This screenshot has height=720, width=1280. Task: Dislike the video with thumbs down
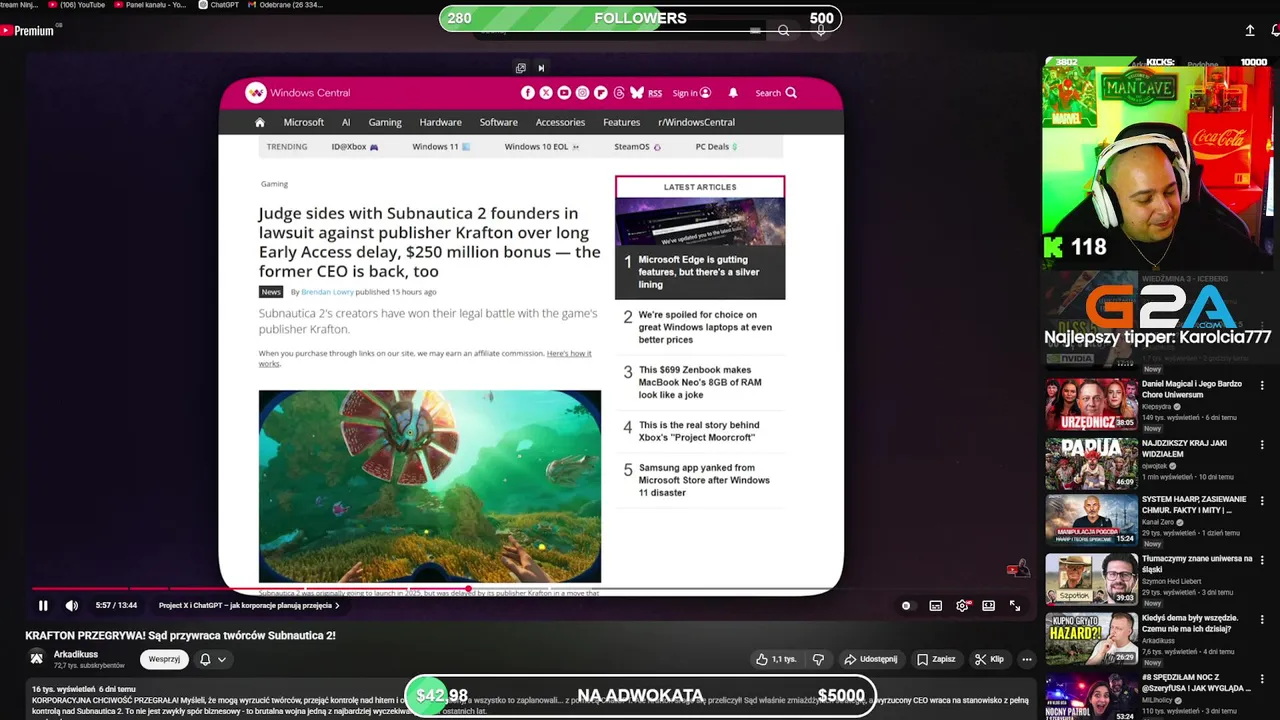(818, 659)
